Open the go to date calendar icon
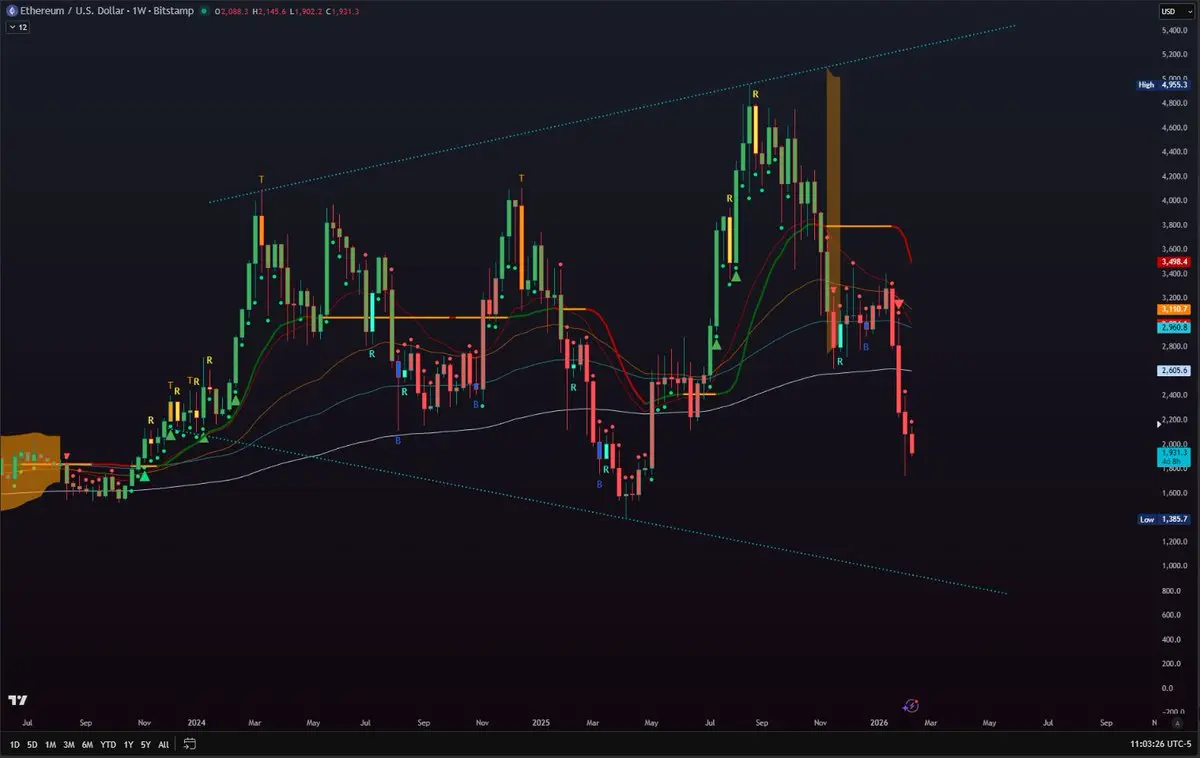The height and width of the screenshot is (758, 1200). (x=189, y=744)
